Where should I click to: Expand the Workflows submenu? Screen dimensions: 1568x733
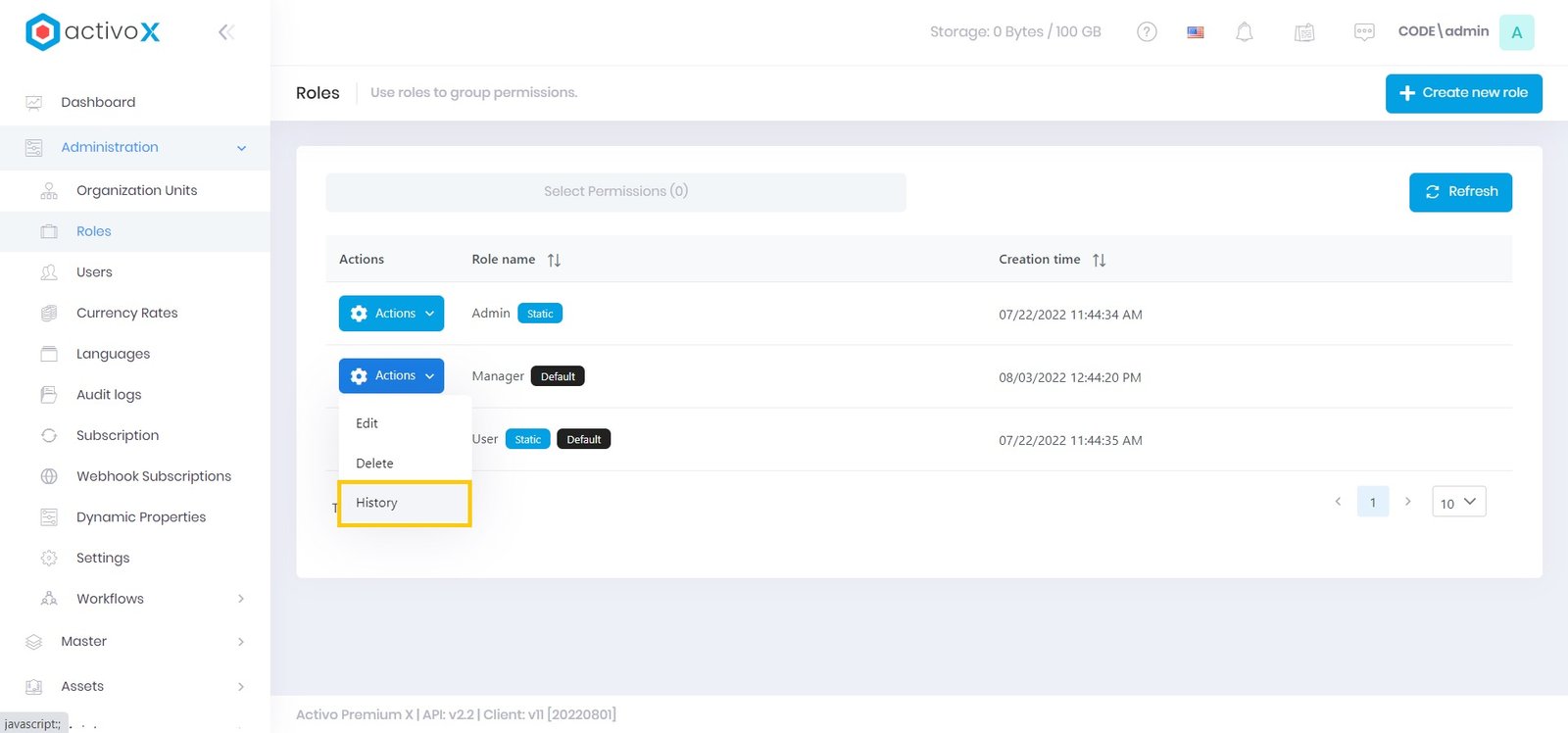coord(240,599)
